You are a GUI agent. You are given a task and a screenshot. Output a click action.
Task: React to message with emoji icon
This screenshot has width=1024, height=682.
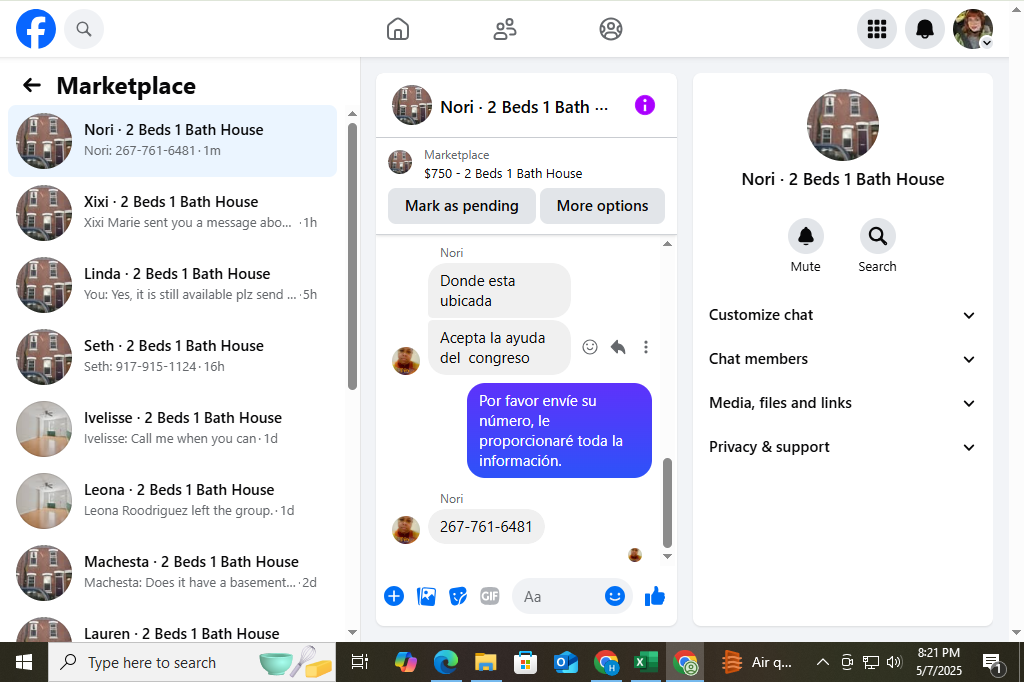click(590, 347)
